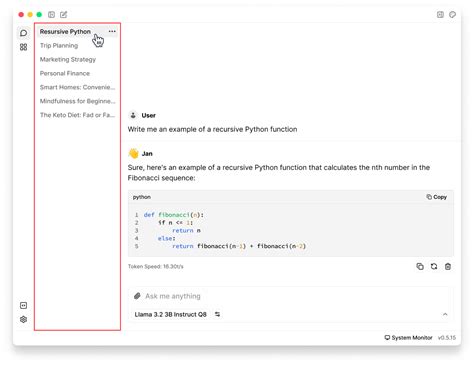Open the Llama 3.2 3B Instruct Q8 model selector

coord(177,314)
